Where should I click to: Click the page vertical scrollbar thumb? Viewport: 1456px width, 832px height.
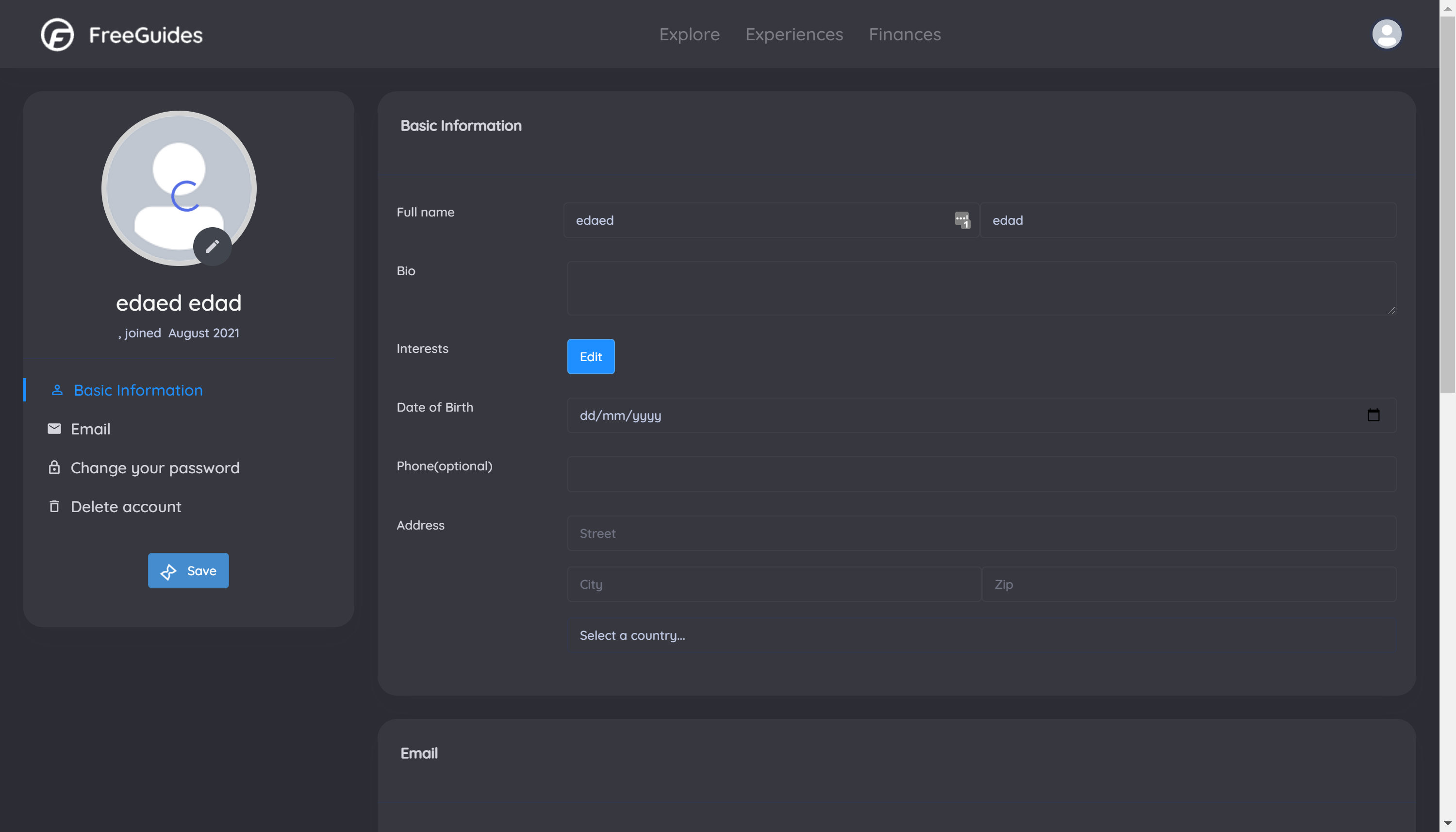pyautogui.click(x=1447, y=204)
